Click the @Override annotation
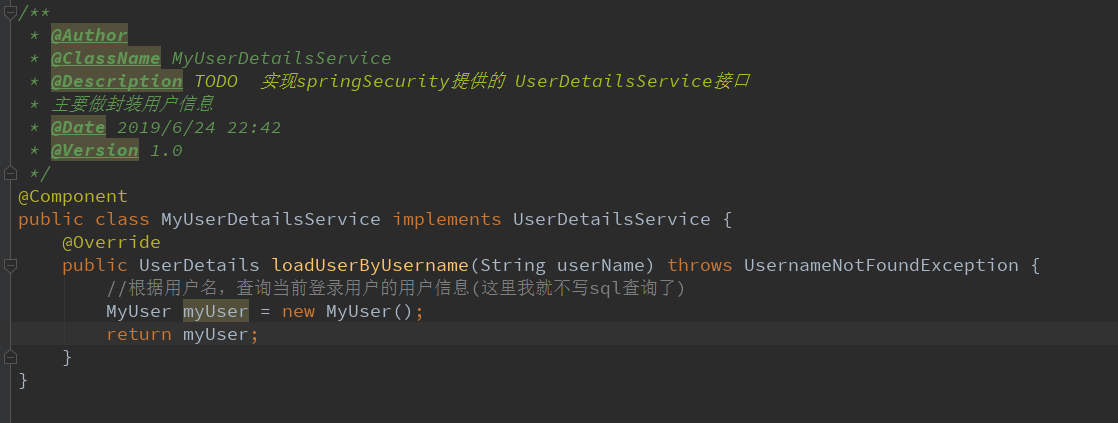 tap(111, 242)
